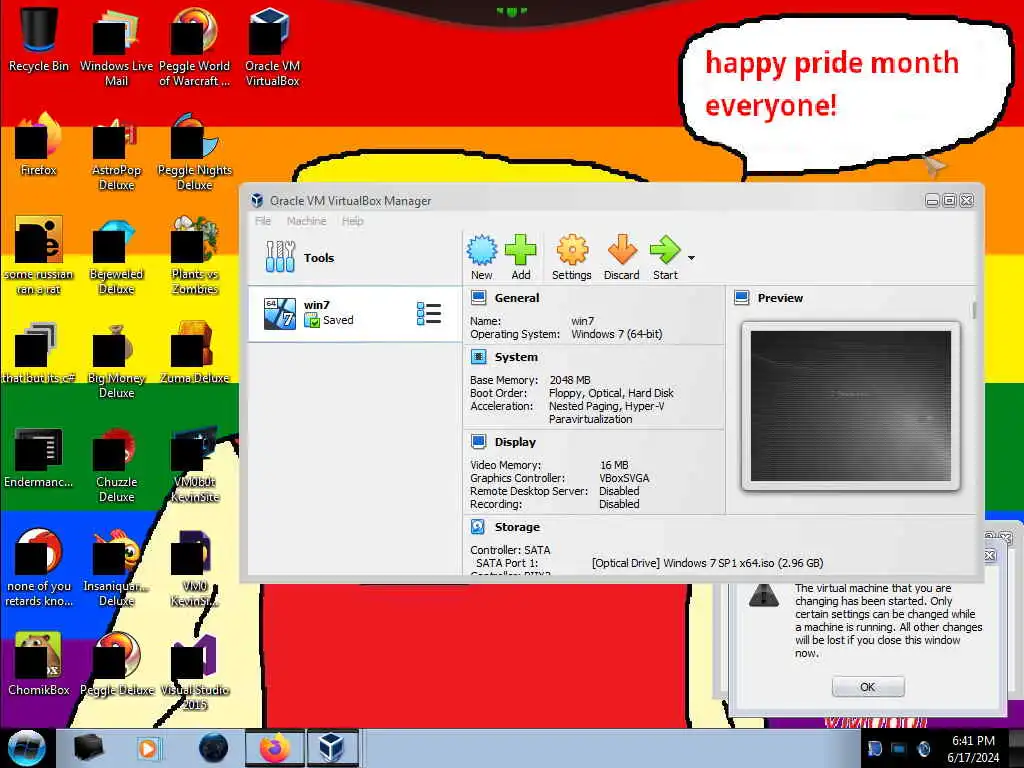1024x768 pixels.
Task: Open the Machine menu
Action: tap(306, 221)
